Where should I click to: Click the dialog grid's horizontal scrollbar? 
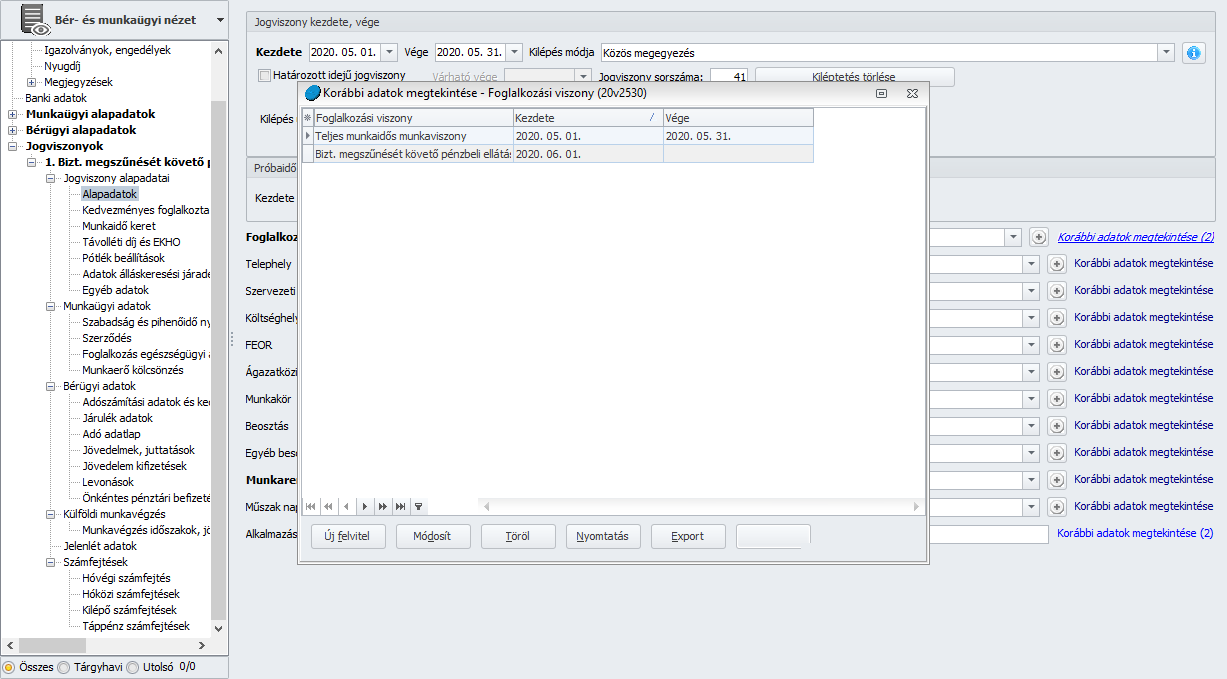tap(700, 507)
